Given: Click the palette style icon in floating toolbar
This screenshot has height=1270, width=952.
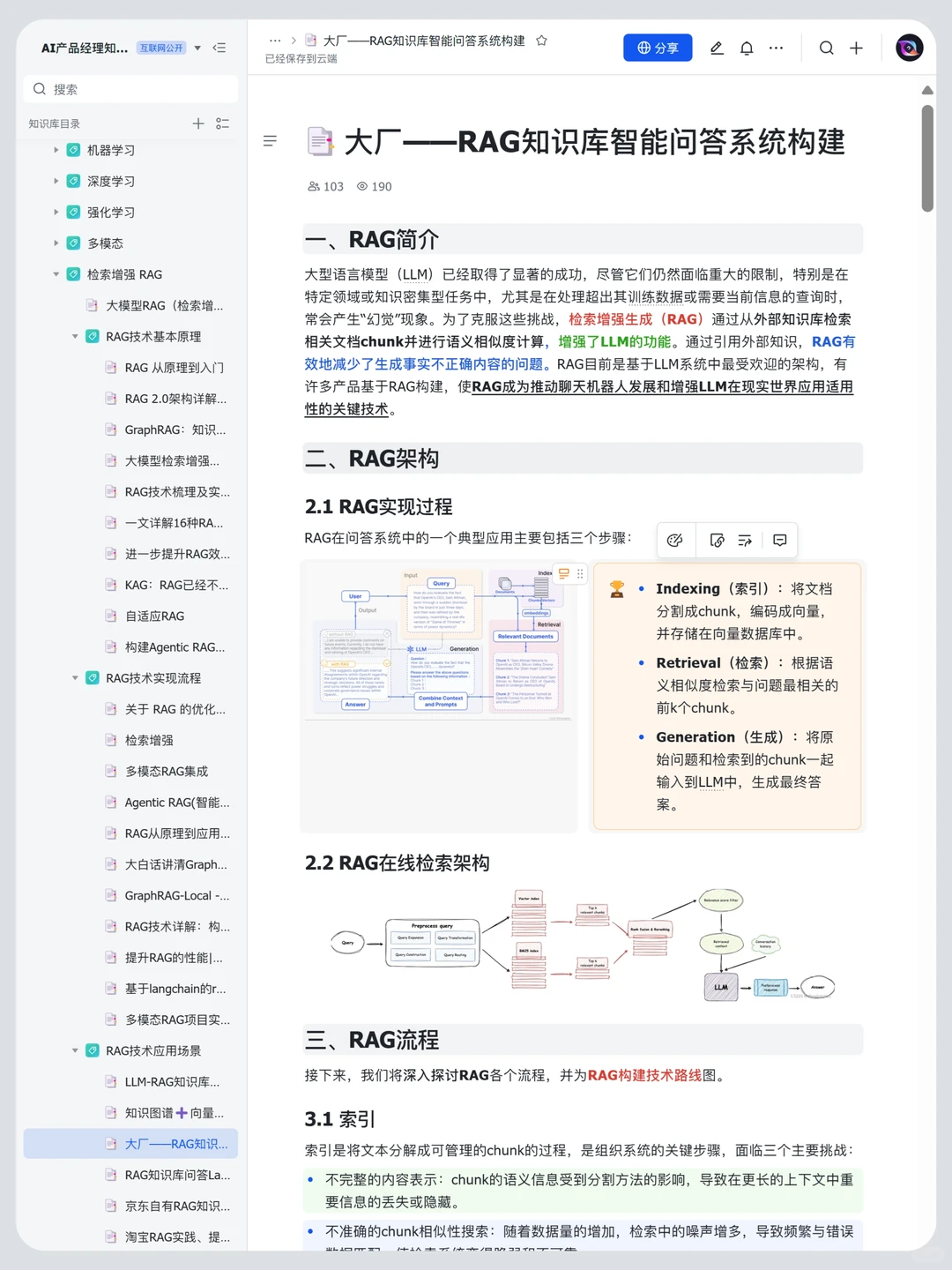Looking at the screenshot, I should [675, 540].
